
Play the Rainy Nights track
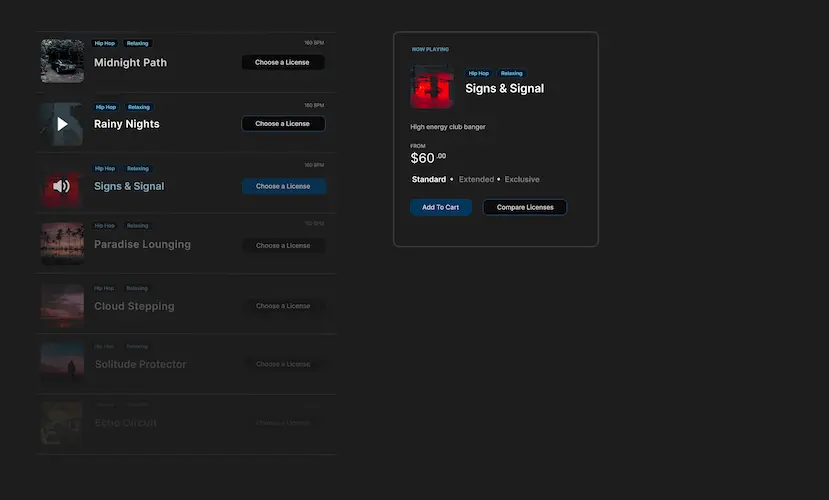pyautogui.click(x=62, y=124)
